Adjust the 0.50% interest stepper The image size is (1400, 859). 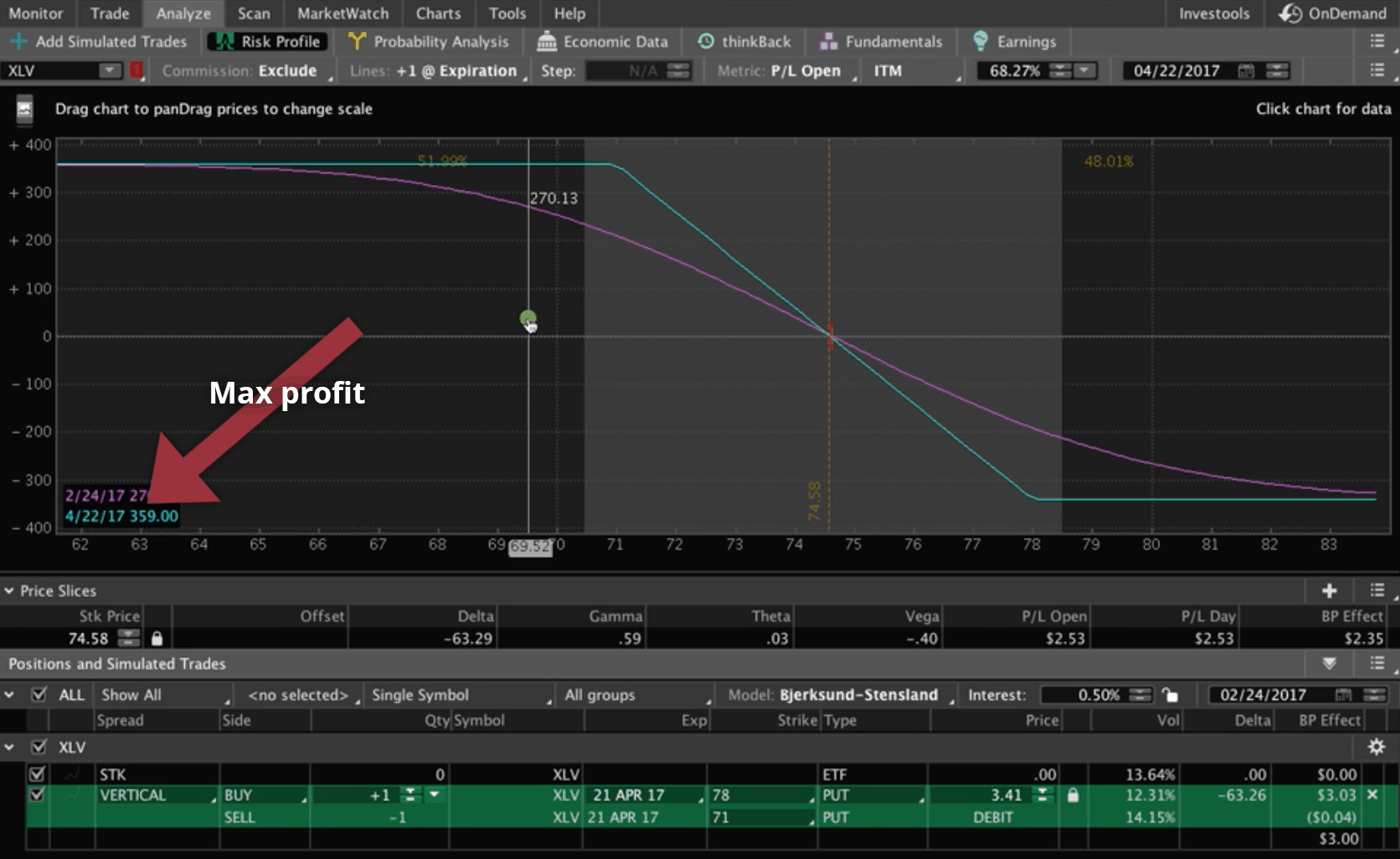click(1140, 695)
